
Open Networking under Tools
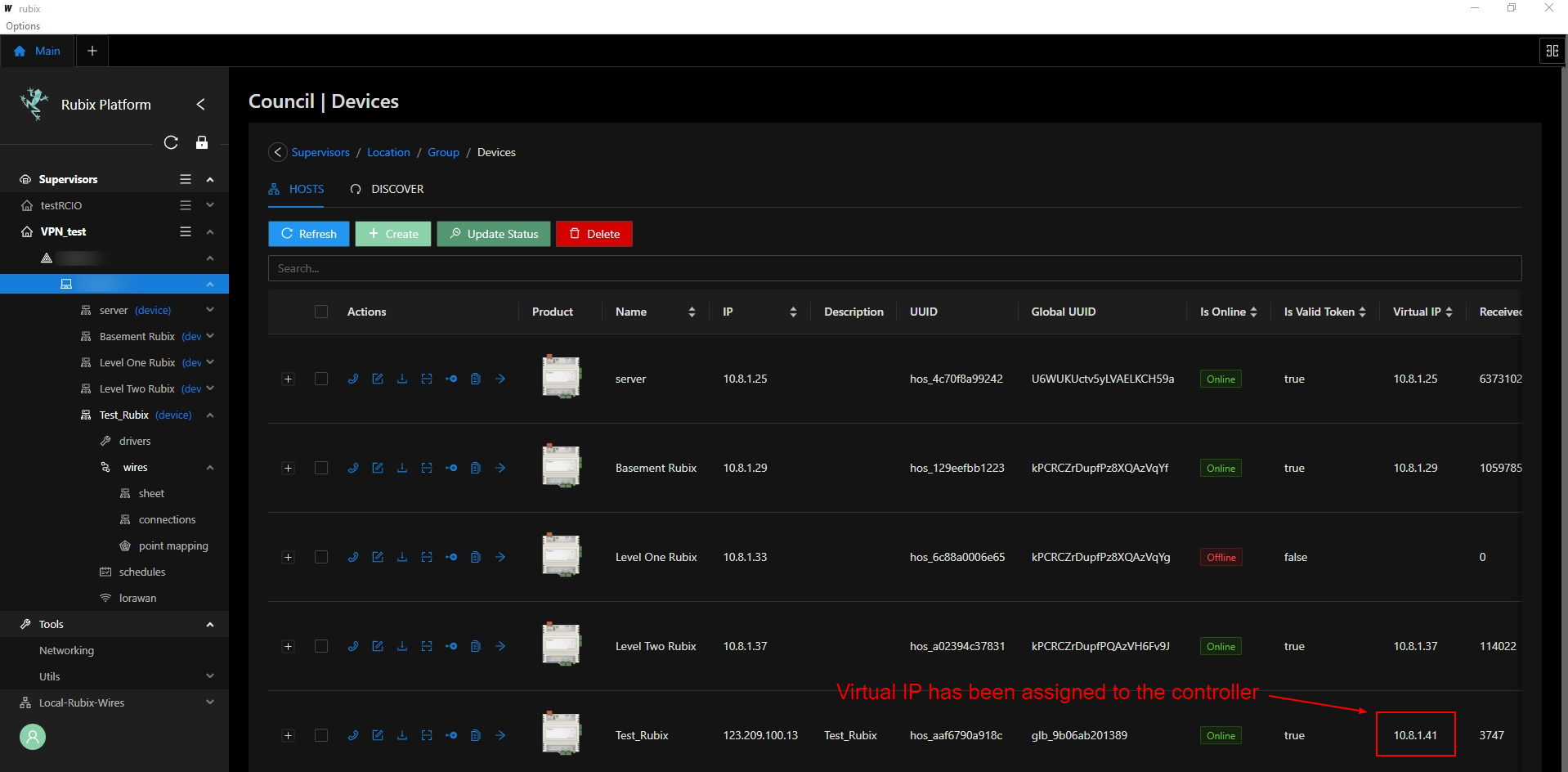(66, 650)
